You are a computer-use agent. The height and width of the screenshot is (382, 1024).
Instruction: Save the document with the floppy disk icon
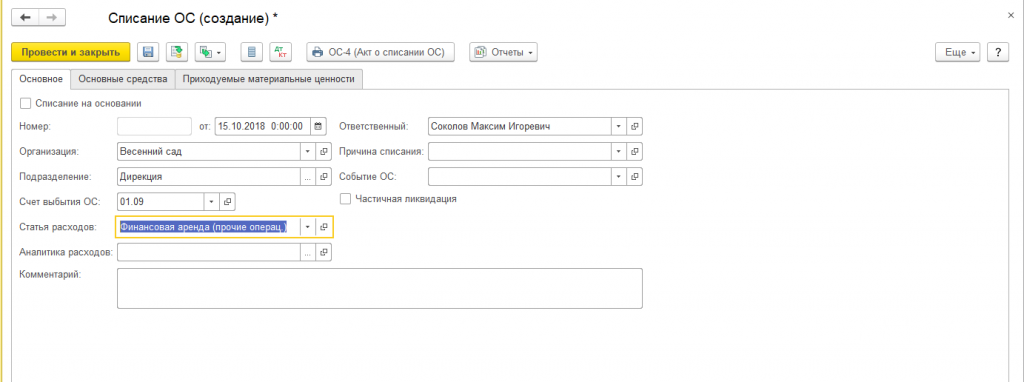[x=148, y=52]
